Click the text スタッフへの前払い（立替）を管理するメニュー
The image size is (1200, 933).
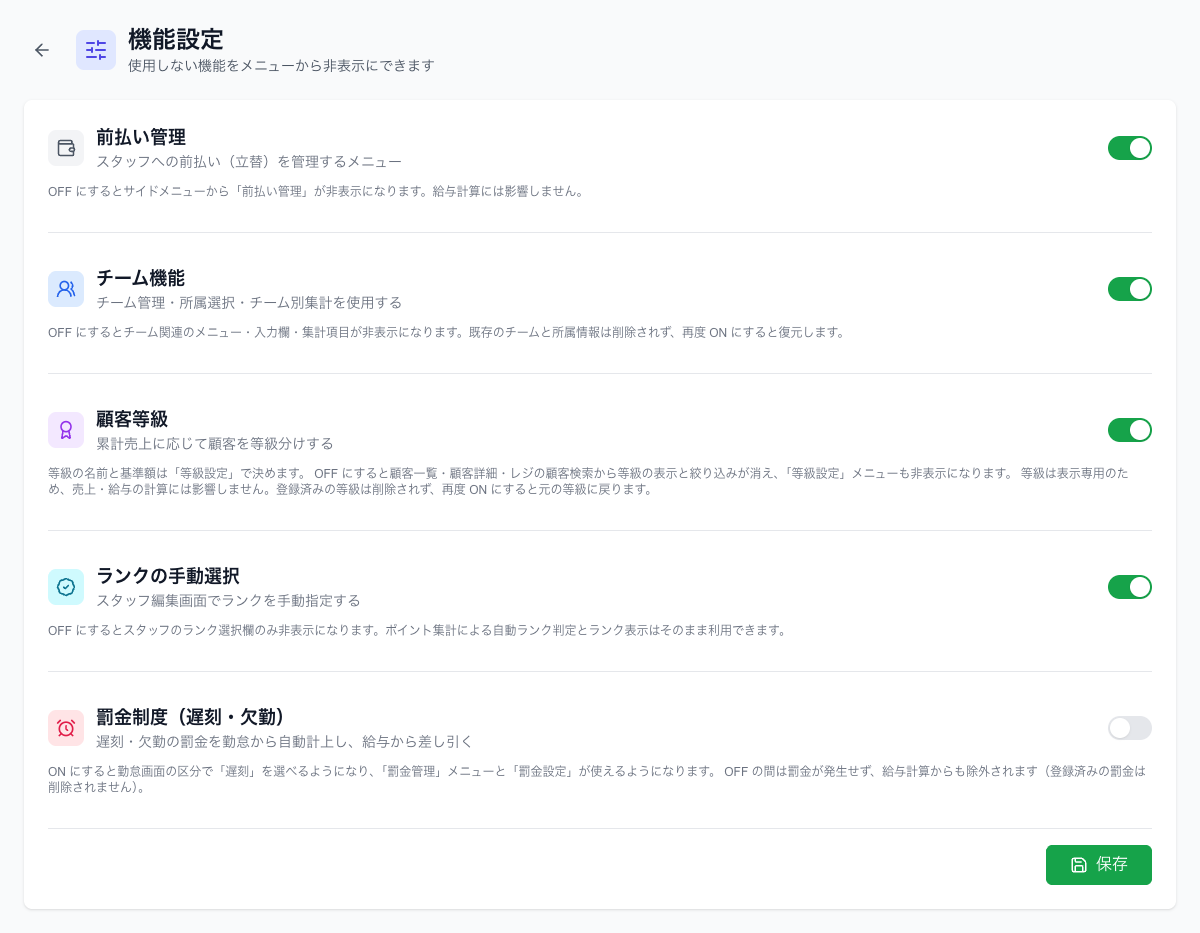pos(249,162)
